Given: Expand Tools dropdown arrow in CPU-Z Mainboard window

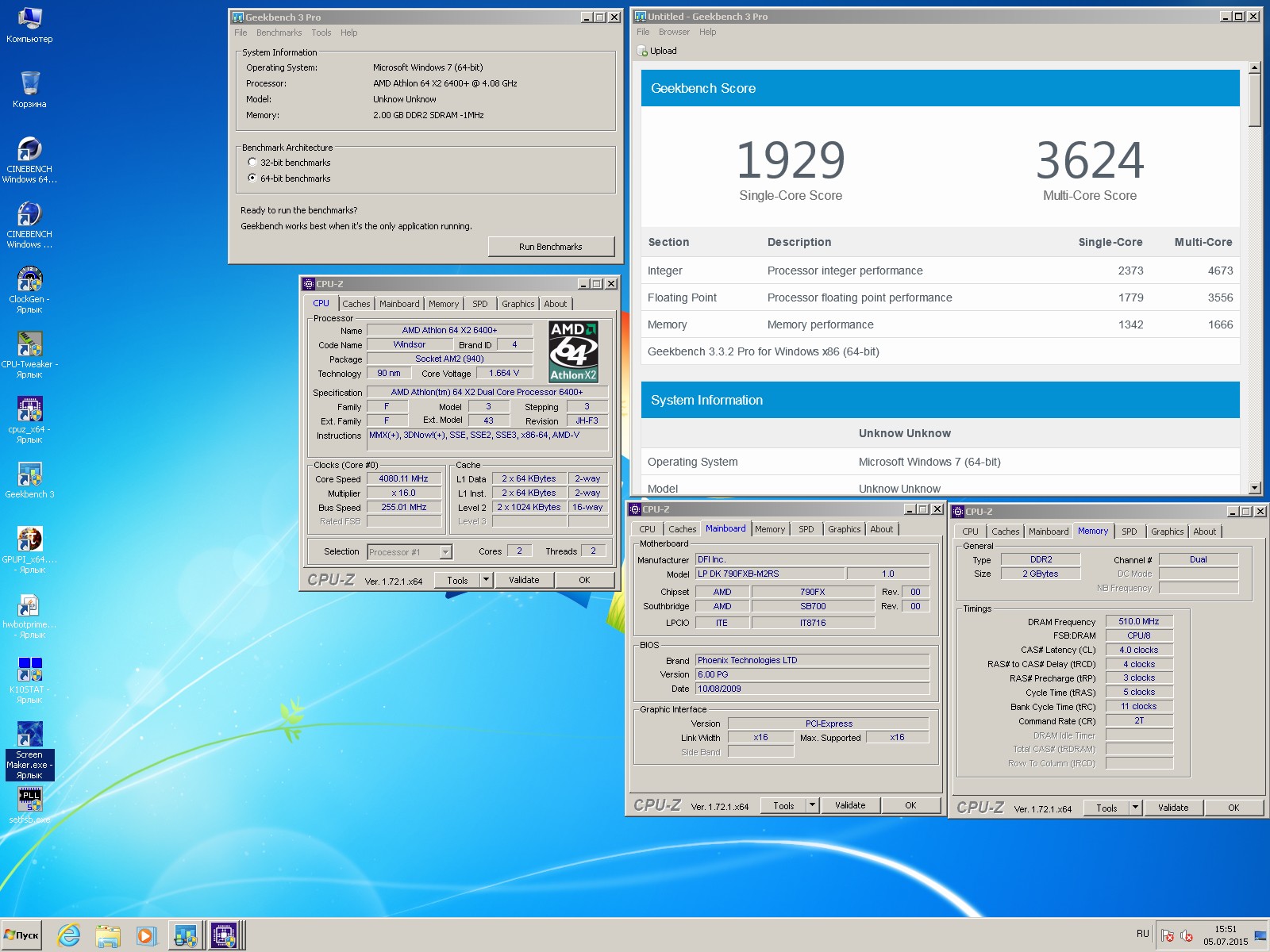Looking at the screenshot, I should tap(812, 805).
